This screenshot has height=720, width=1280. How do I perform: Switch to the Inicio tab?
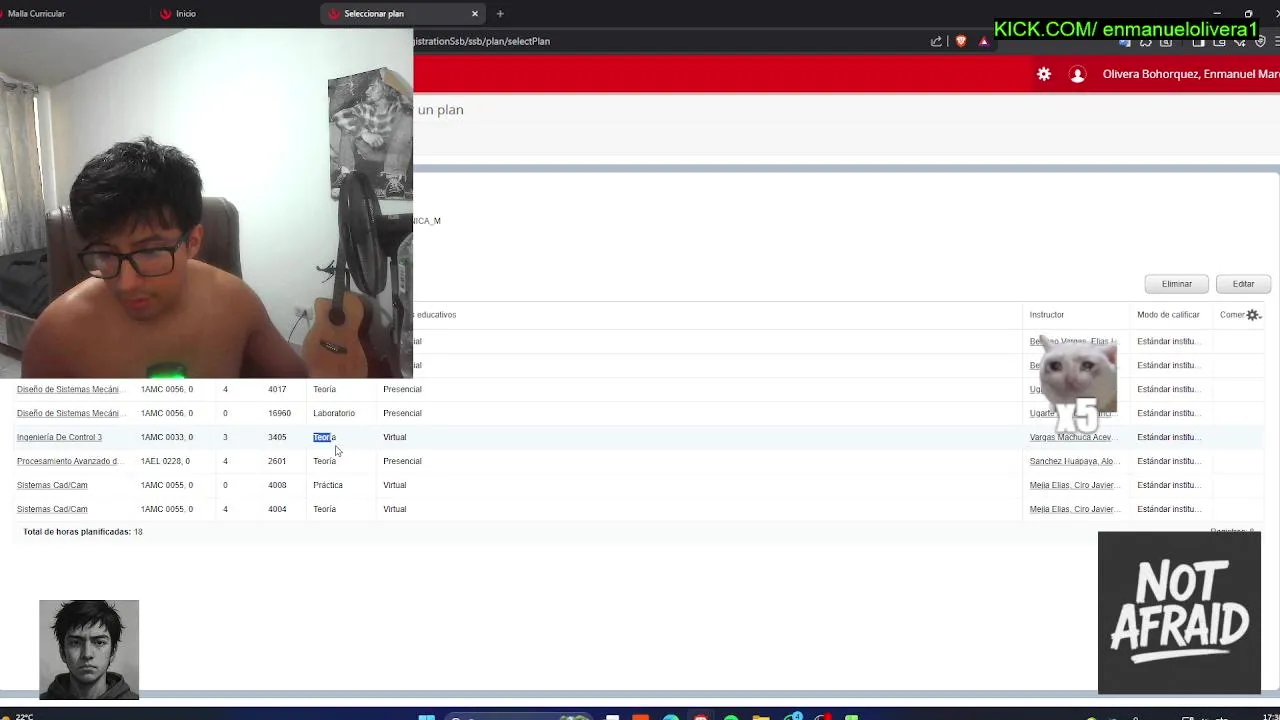(186, 14)
